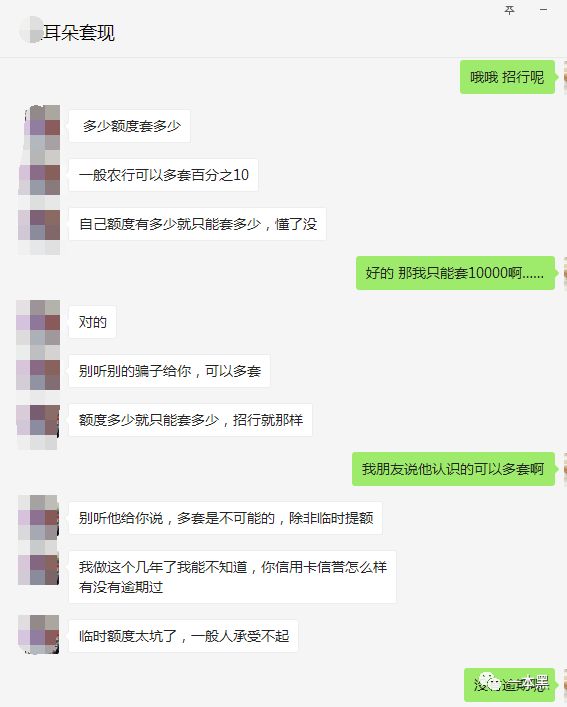Click message 额度多少就只能套多少，招行就那样
The width and height of the screenshot is (567, 707).
point(190,420)
